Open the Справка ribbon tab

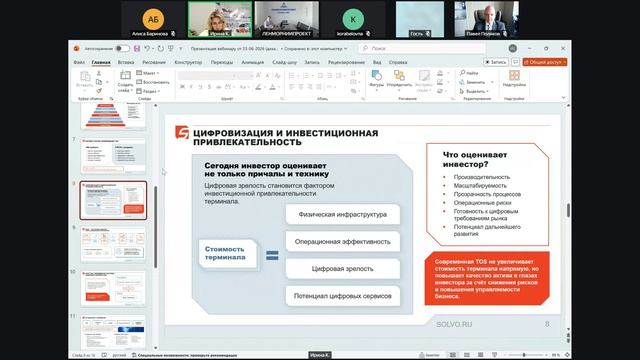[398, 62]
